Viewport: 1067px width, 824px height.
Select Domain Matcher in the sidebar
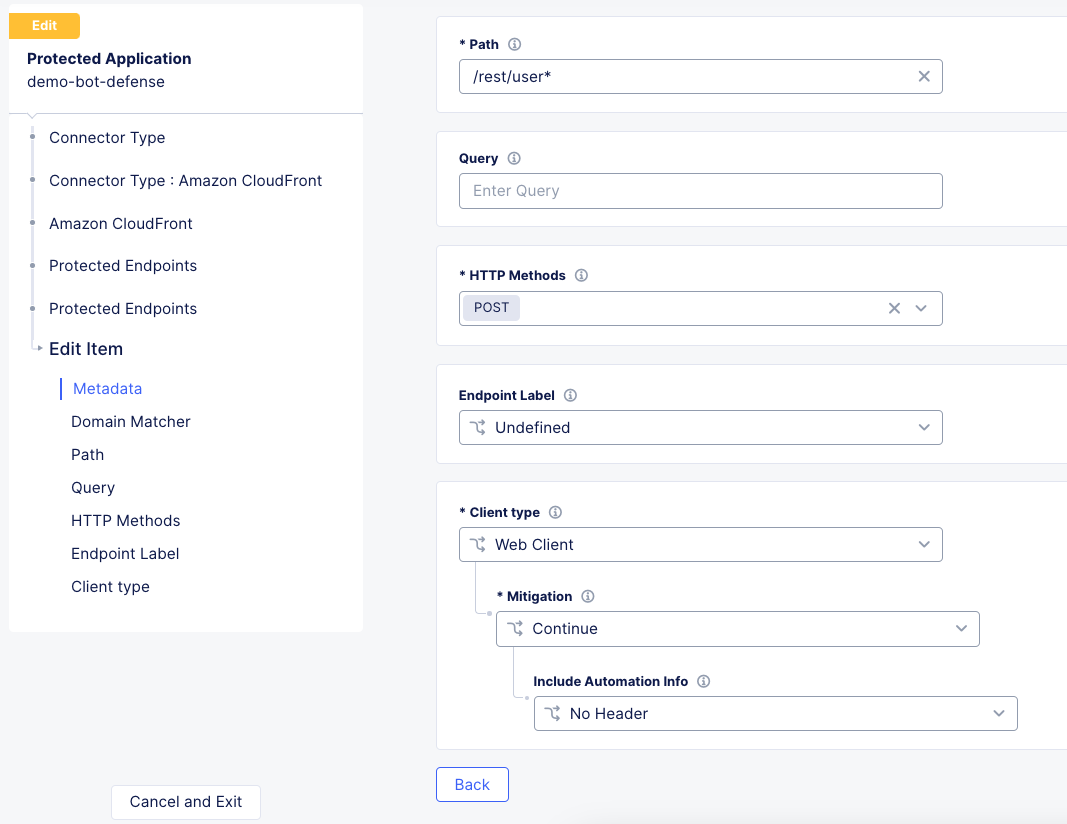point(130,421)
